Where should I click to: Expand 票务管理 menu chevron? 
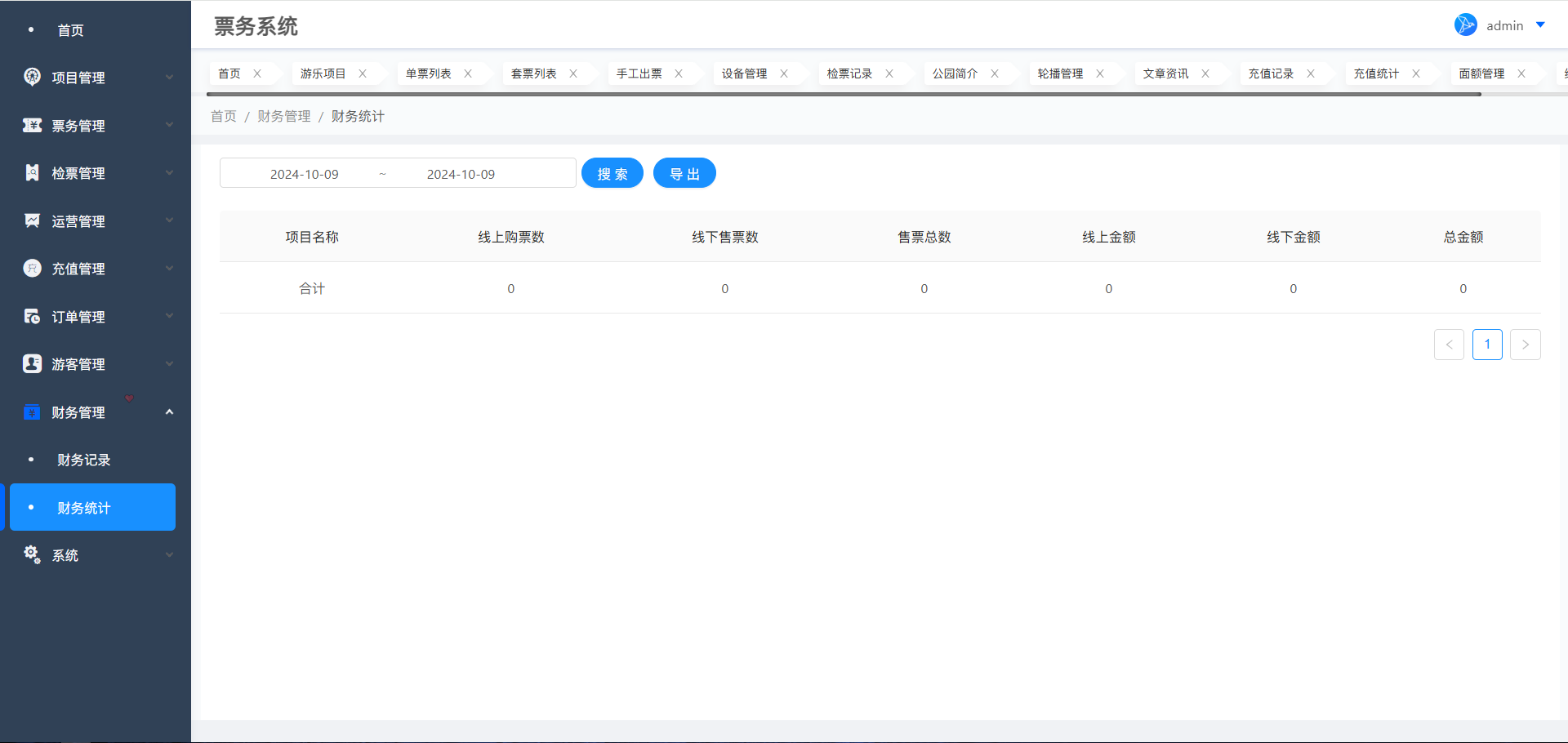pos(169,125)
